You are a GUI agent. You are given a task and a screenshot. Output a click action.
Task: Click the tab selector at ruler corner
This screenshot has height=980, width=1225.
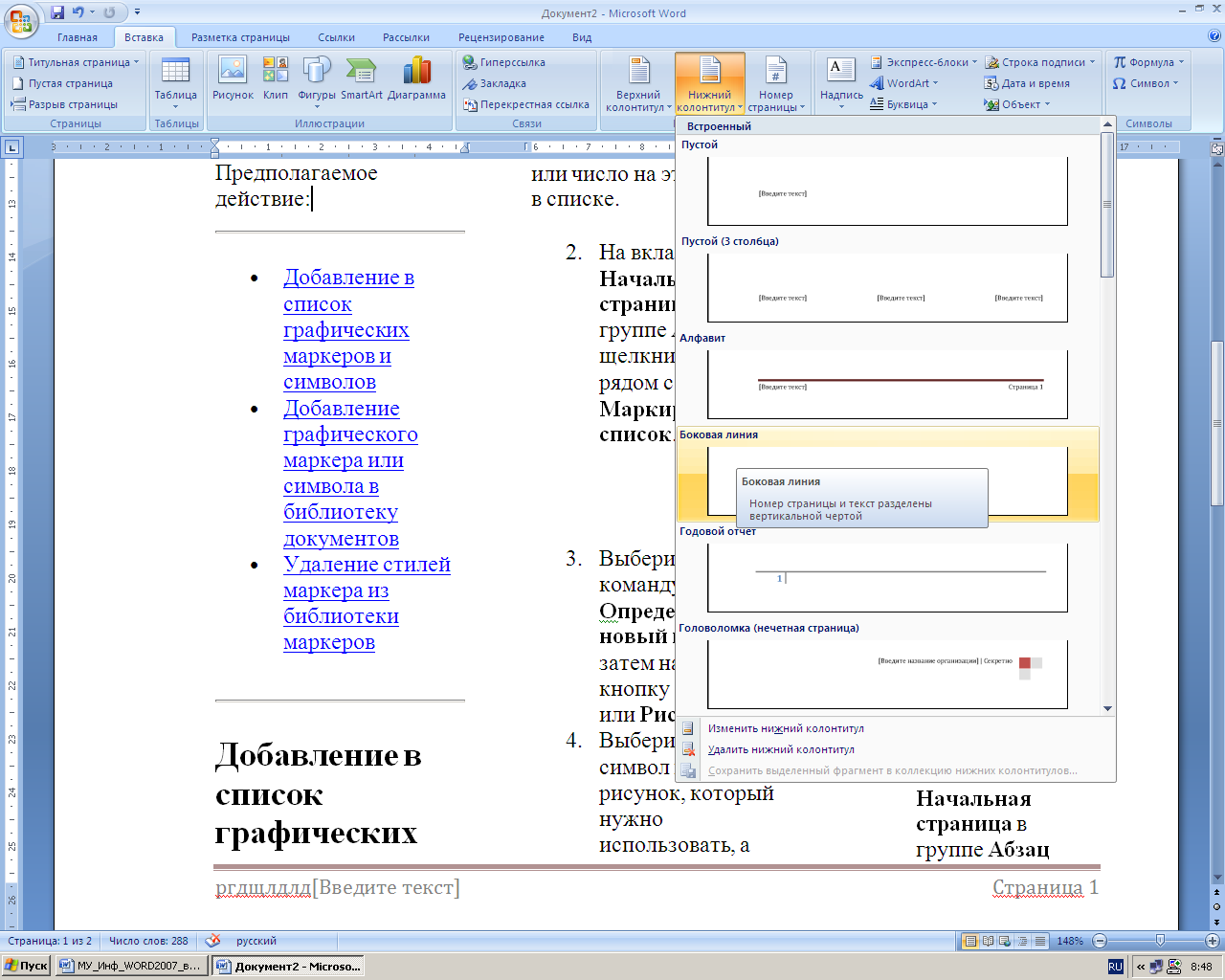[11, 147]
